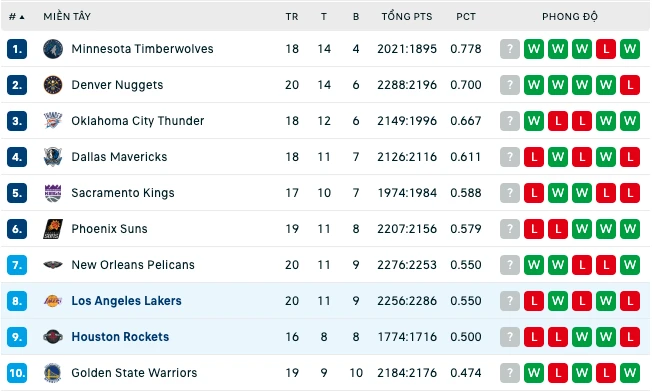The width and height of the screenshot is (652, 392).
Task: Click the red L badge in the Timberwolves row
Action: coord(606,49)
